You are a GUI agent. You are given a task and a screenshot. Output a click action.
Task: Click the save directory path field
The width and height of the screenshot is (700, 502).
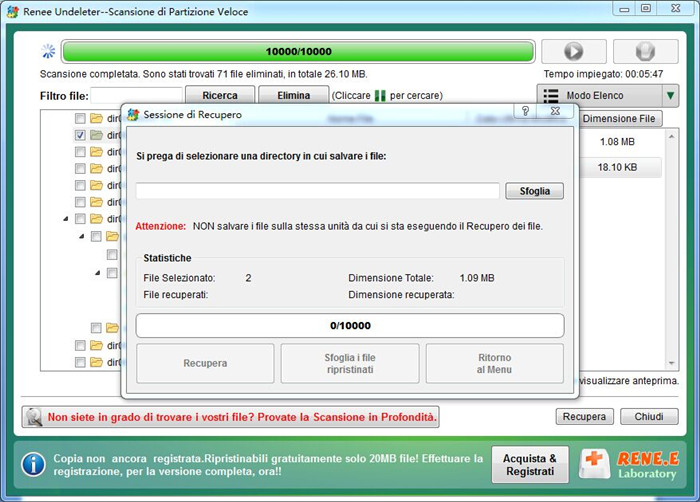click(x=317, y=191)
